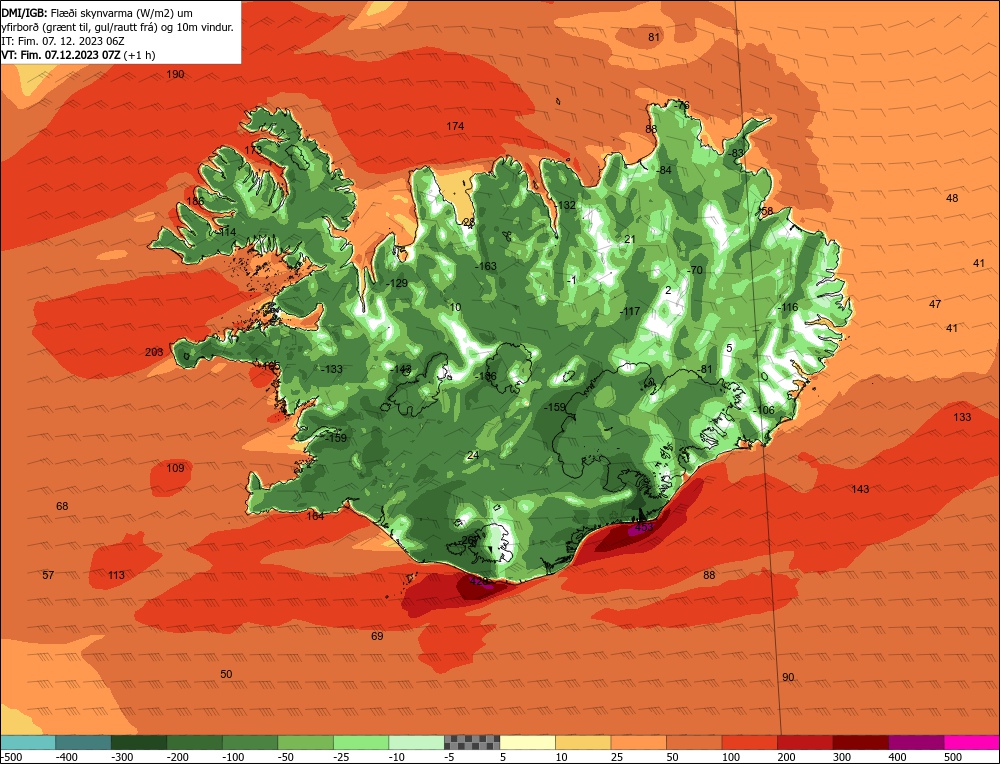
Task: Click the legend label -25
Action: tap(344, 757)
